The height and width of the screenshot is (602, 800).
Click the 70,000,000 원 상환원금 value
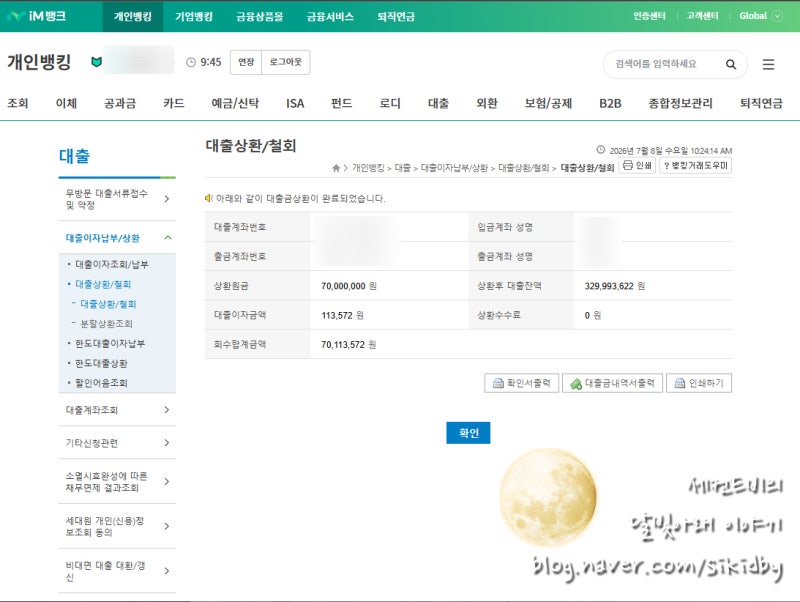point(348,286)
